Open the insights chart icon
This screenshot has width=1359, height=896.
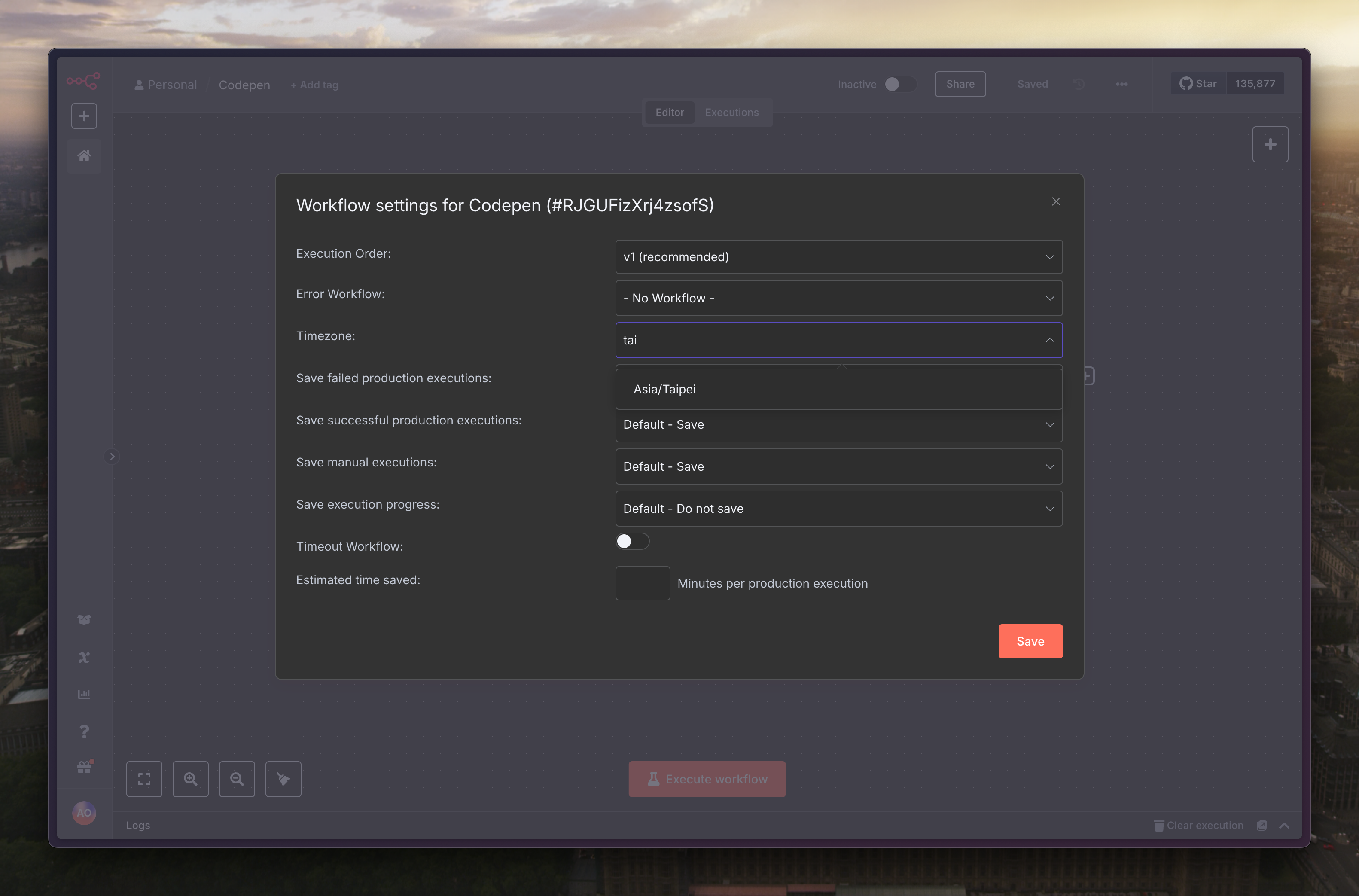tap(84, 694)
